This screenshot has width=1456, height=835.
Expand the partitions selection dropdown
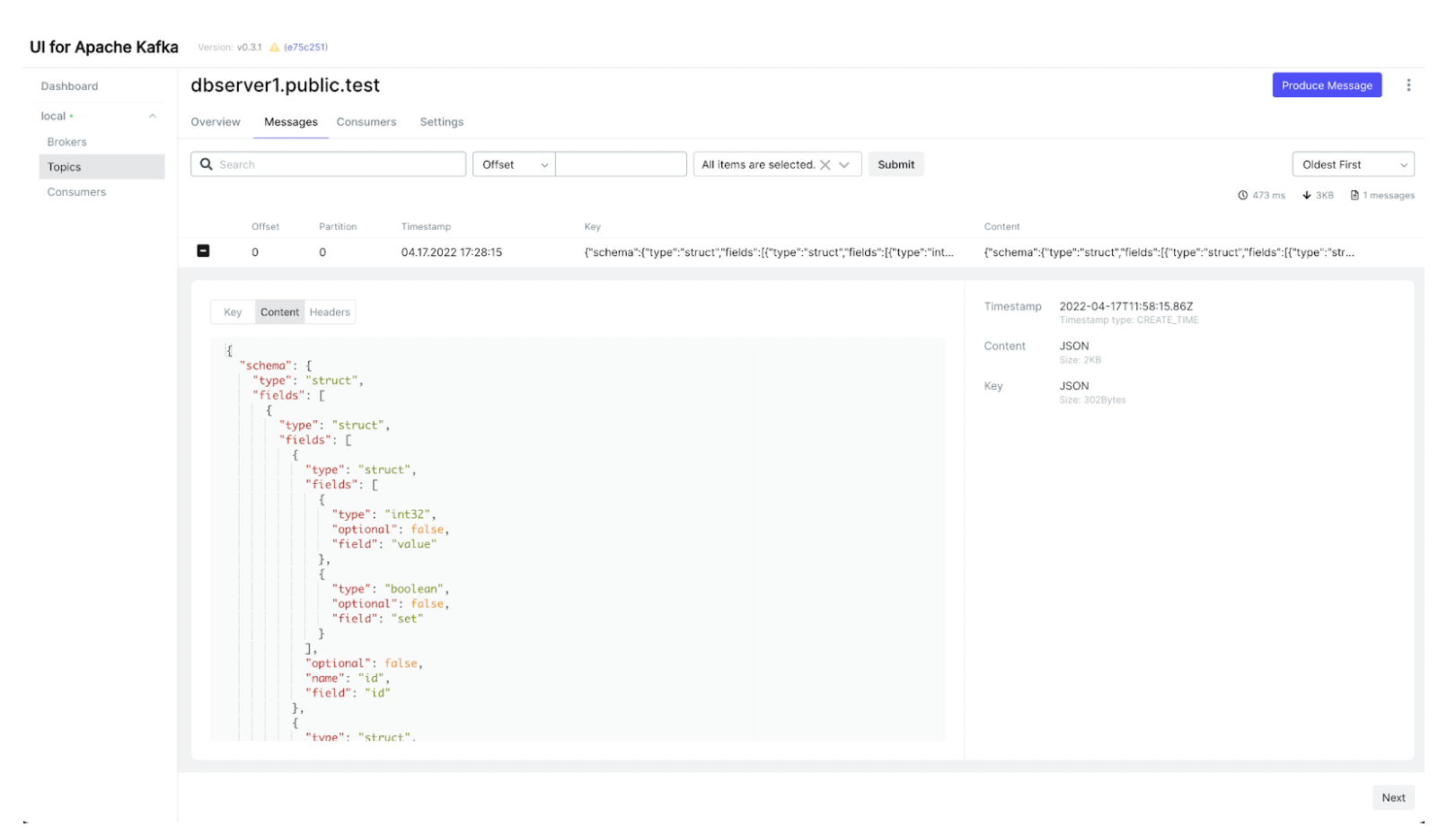844,165
